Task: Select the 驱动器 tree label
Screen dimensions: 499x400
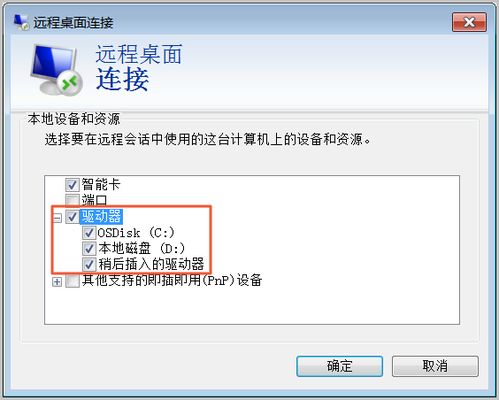Action: [x=101, y=217]
